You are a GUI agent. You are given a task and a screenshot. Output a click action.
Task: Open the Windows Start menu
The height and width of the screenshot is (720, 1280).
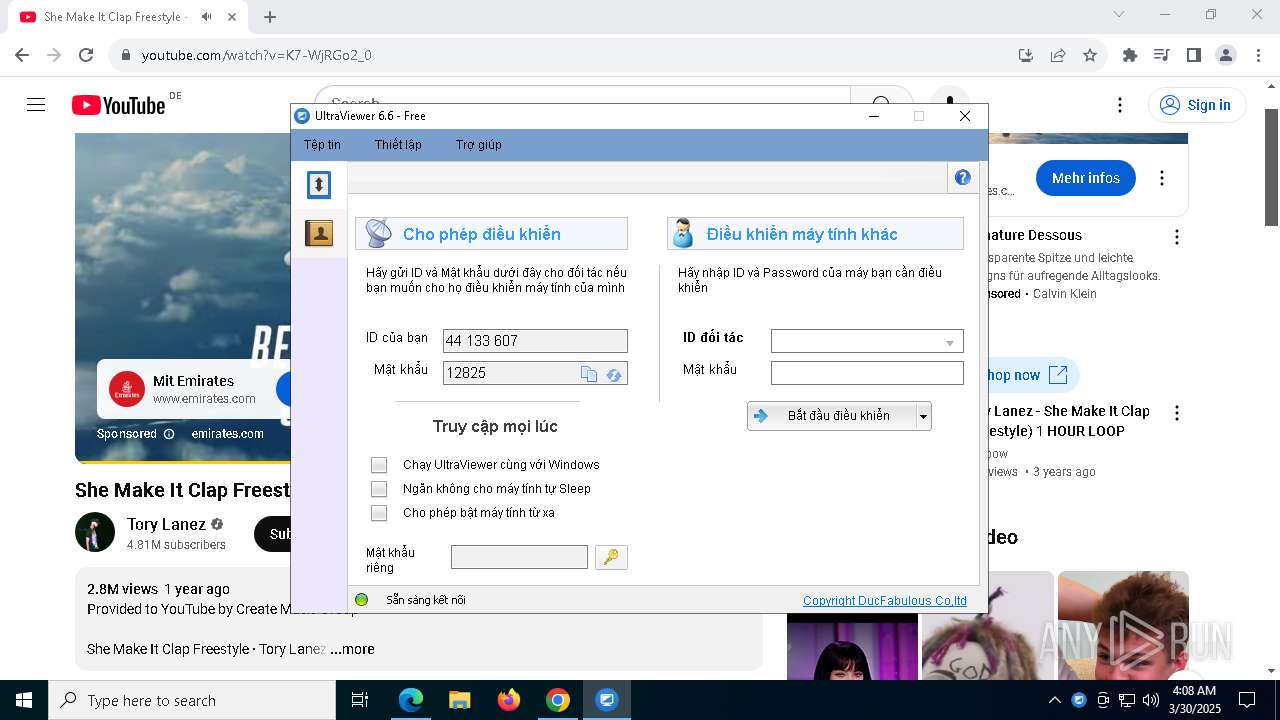pyautogui.click(x=24, y=700)
